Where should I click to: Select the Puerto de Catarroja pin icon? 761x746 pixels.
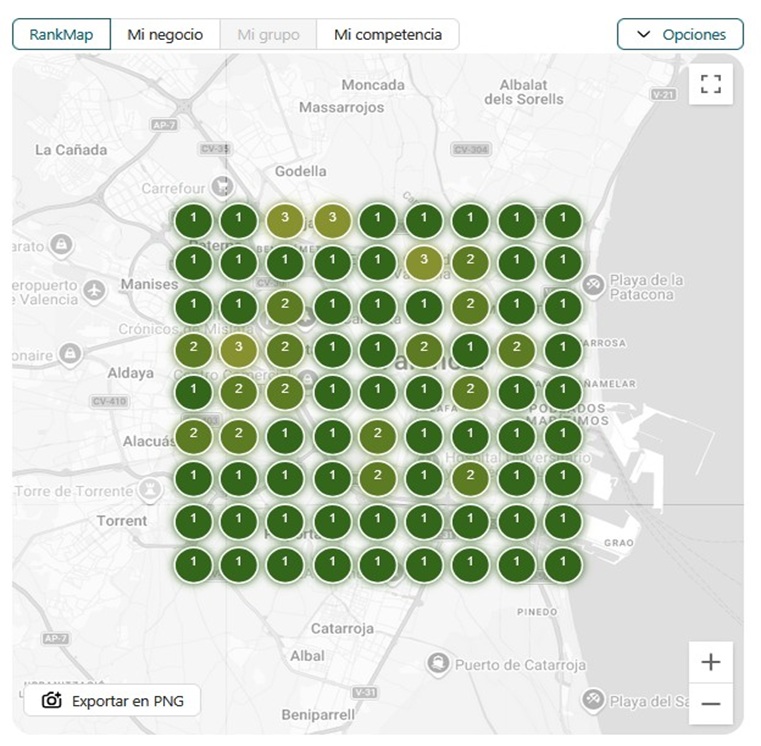[437, 663]
